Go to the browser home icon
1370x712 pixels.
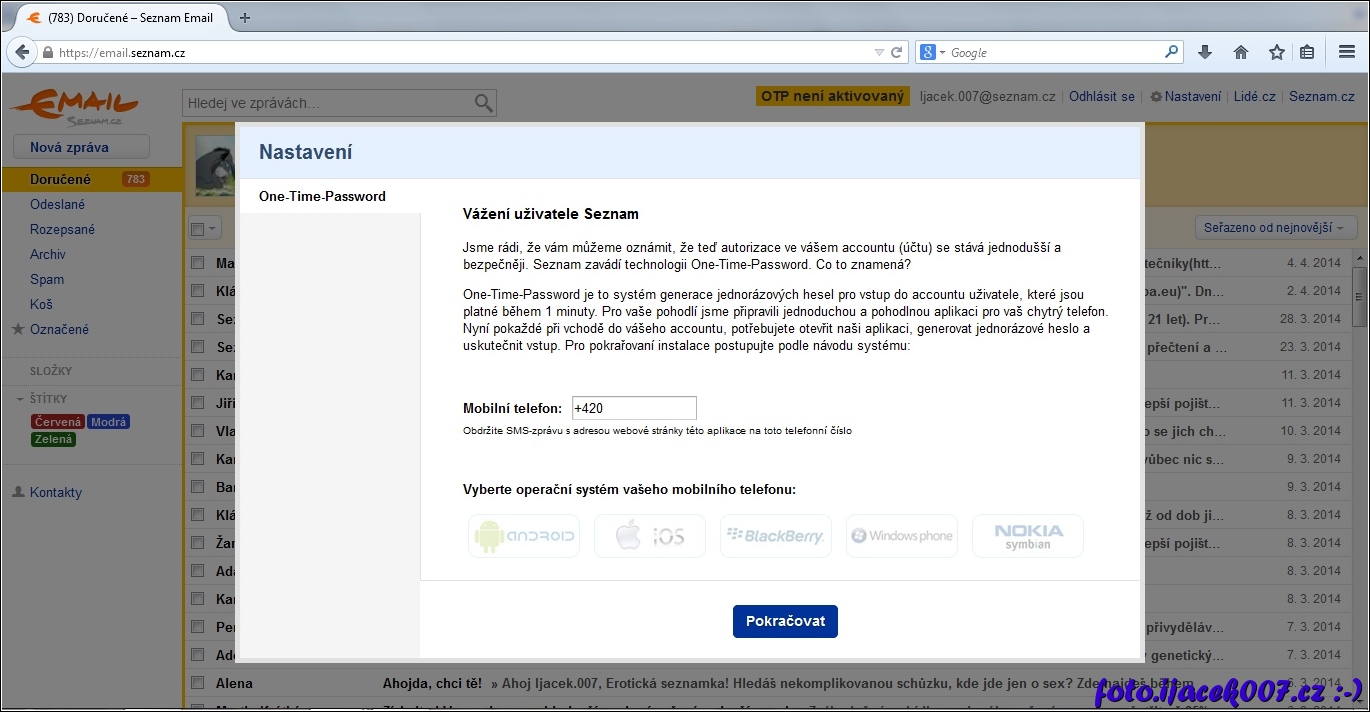pos(1241,52)
